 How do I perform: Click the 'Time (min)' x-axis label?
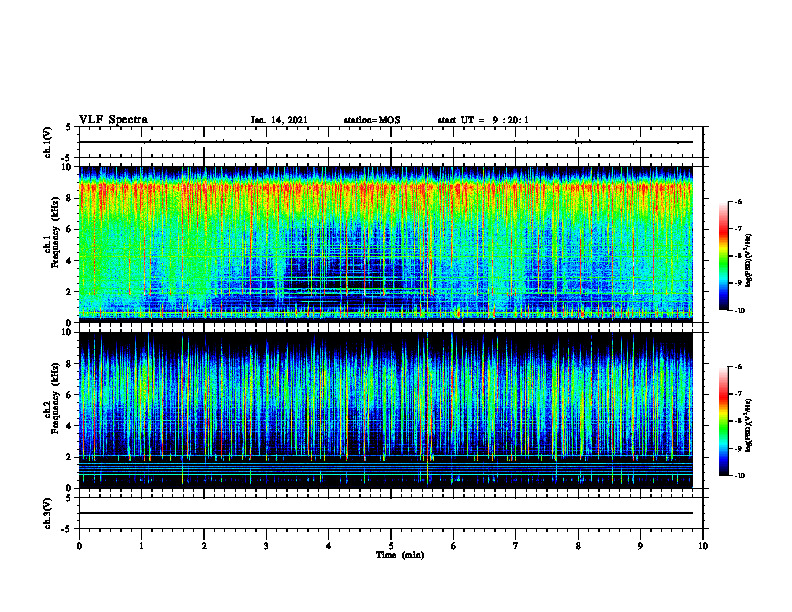pos(400,555)
